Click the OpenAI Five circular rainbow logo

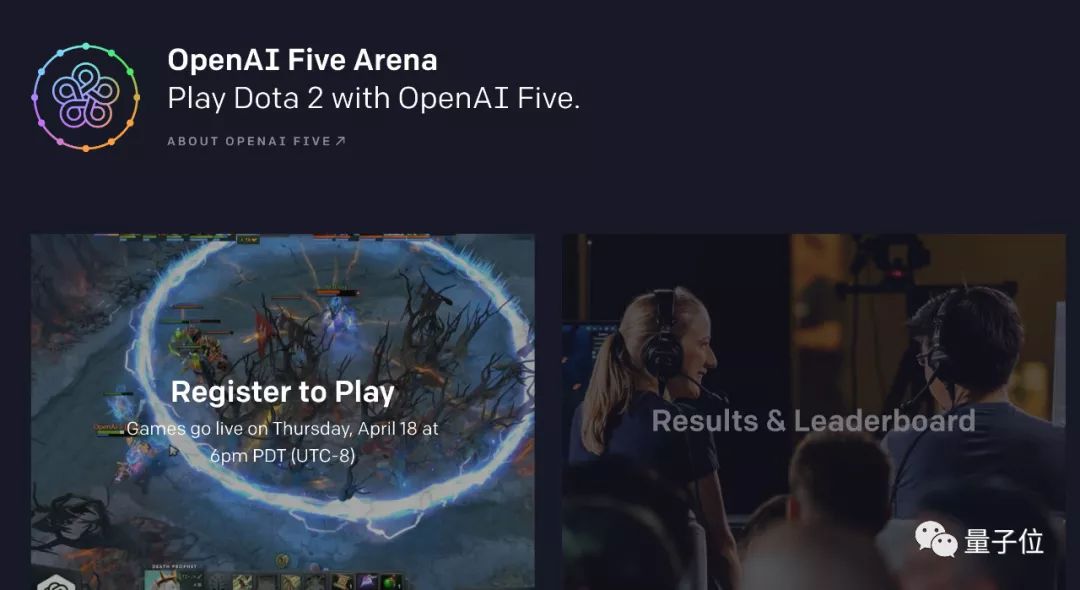tap(85, 97)
